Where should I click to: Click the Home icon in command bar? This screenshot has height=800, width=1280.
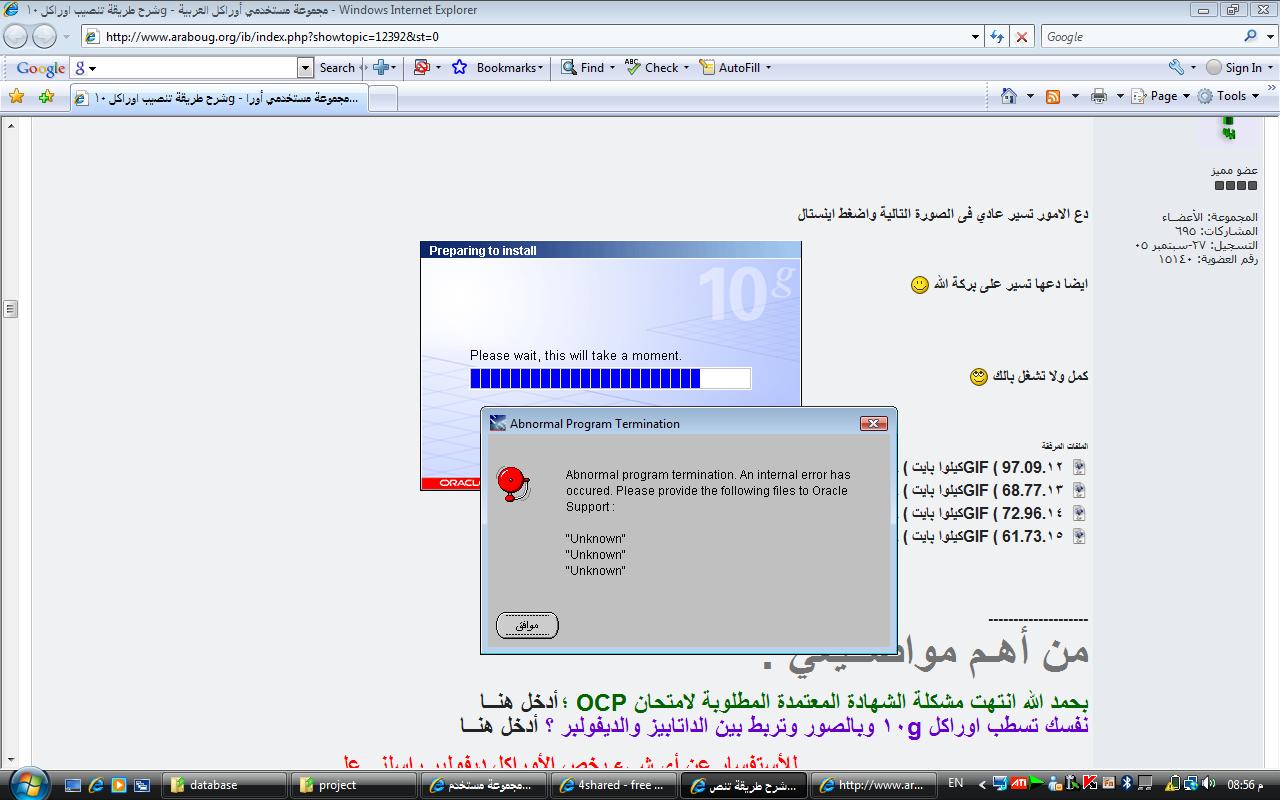pyautogui.click(x=1009, y=96)
